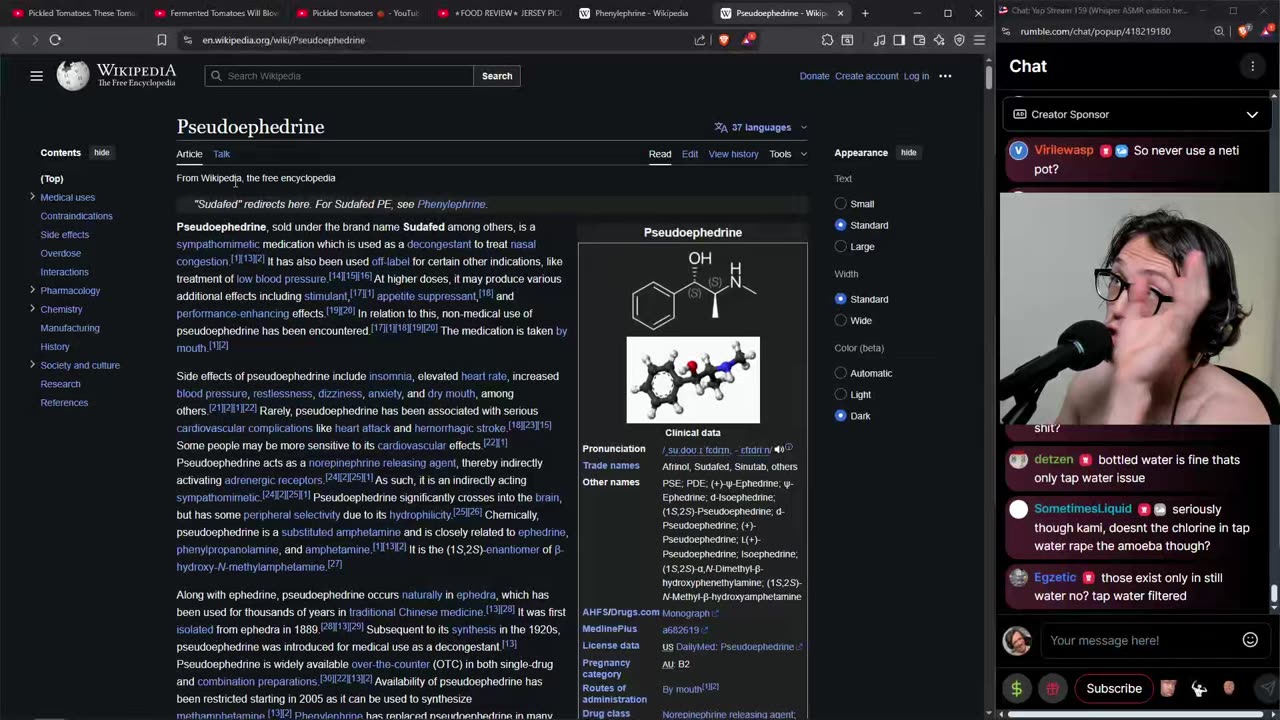The width and height of the screenshot is (1280, 720).
Task: Reload the Wikipedia page
Action: 55,40
